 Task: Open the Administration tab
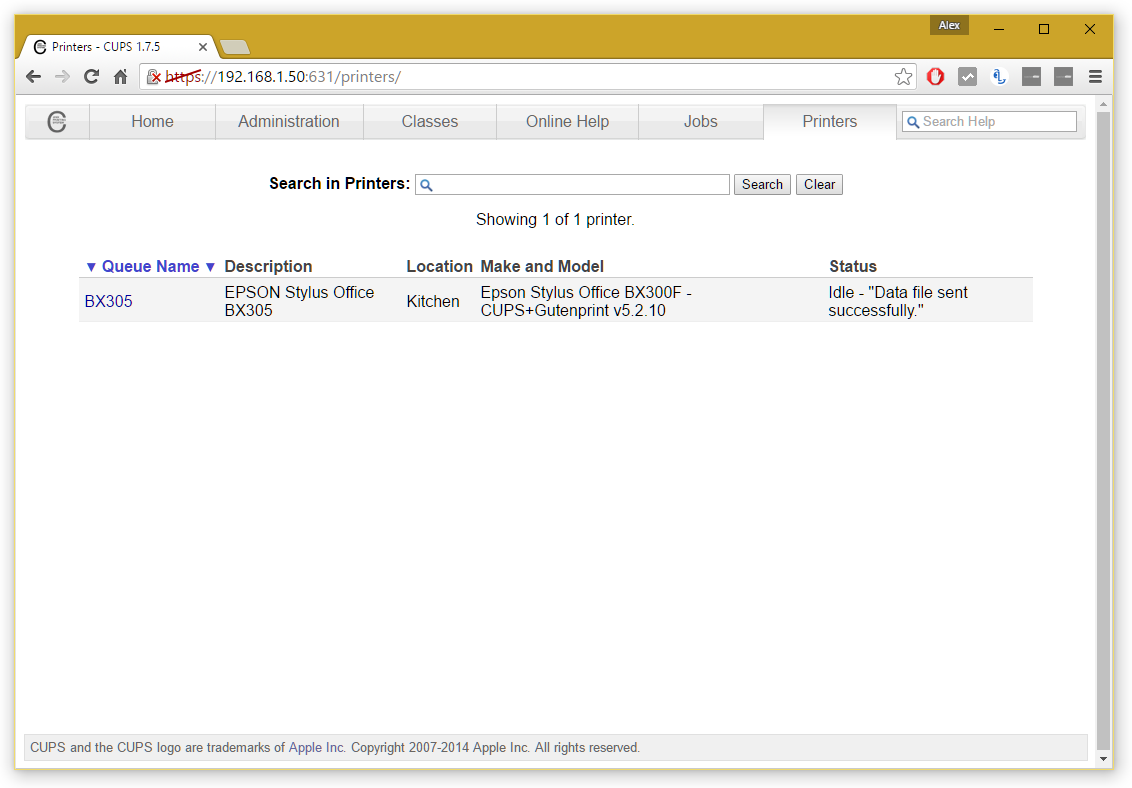289,121
